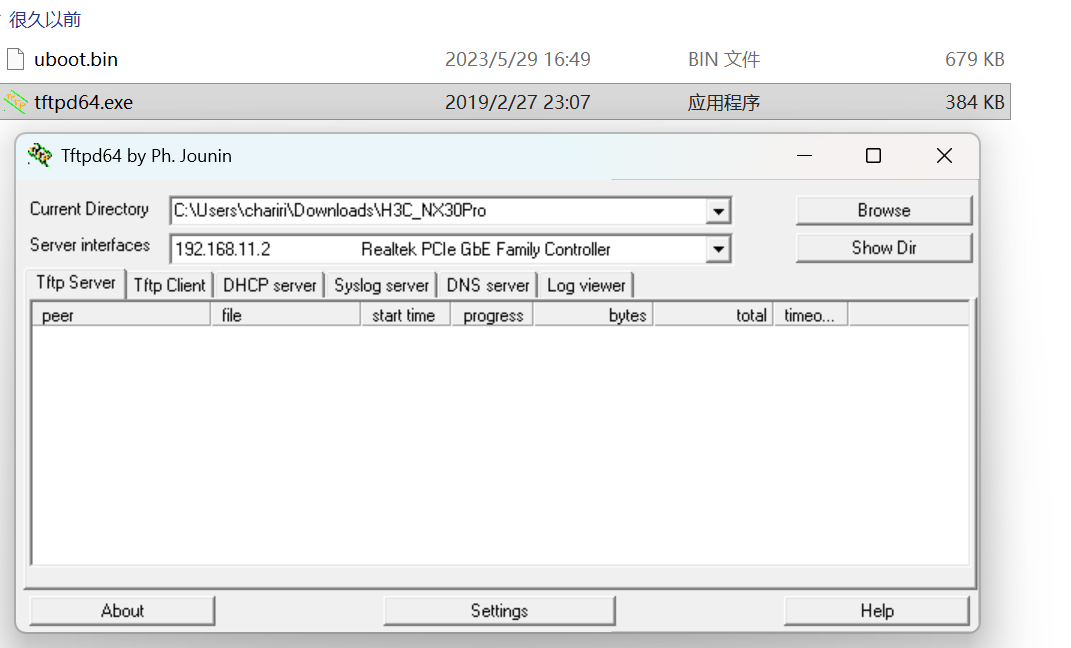Close the Tftpd64 window
The image size is (1071, 648).
[x=943, y=155]
